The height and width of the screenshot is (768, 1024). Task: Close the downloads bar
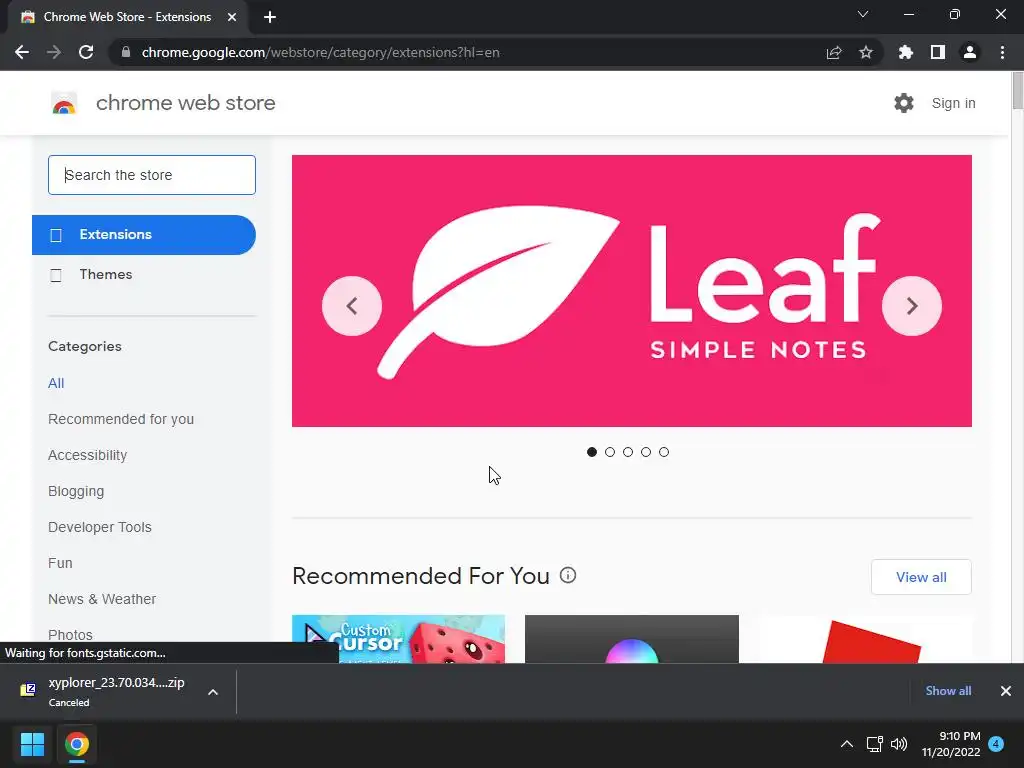coord(1006,691)
